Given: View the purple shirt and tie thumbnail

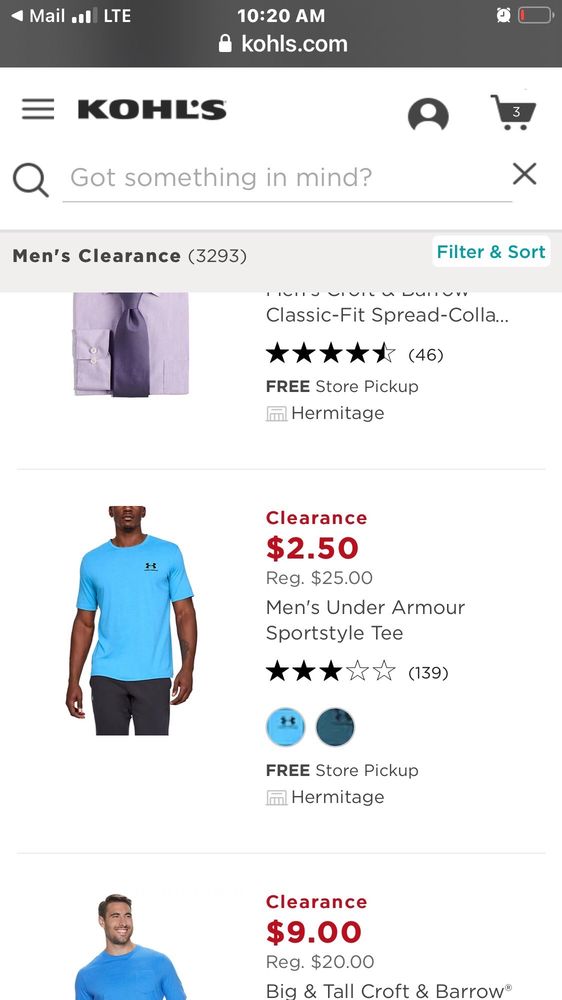Looking at the screenshot, I should (131, 344).
